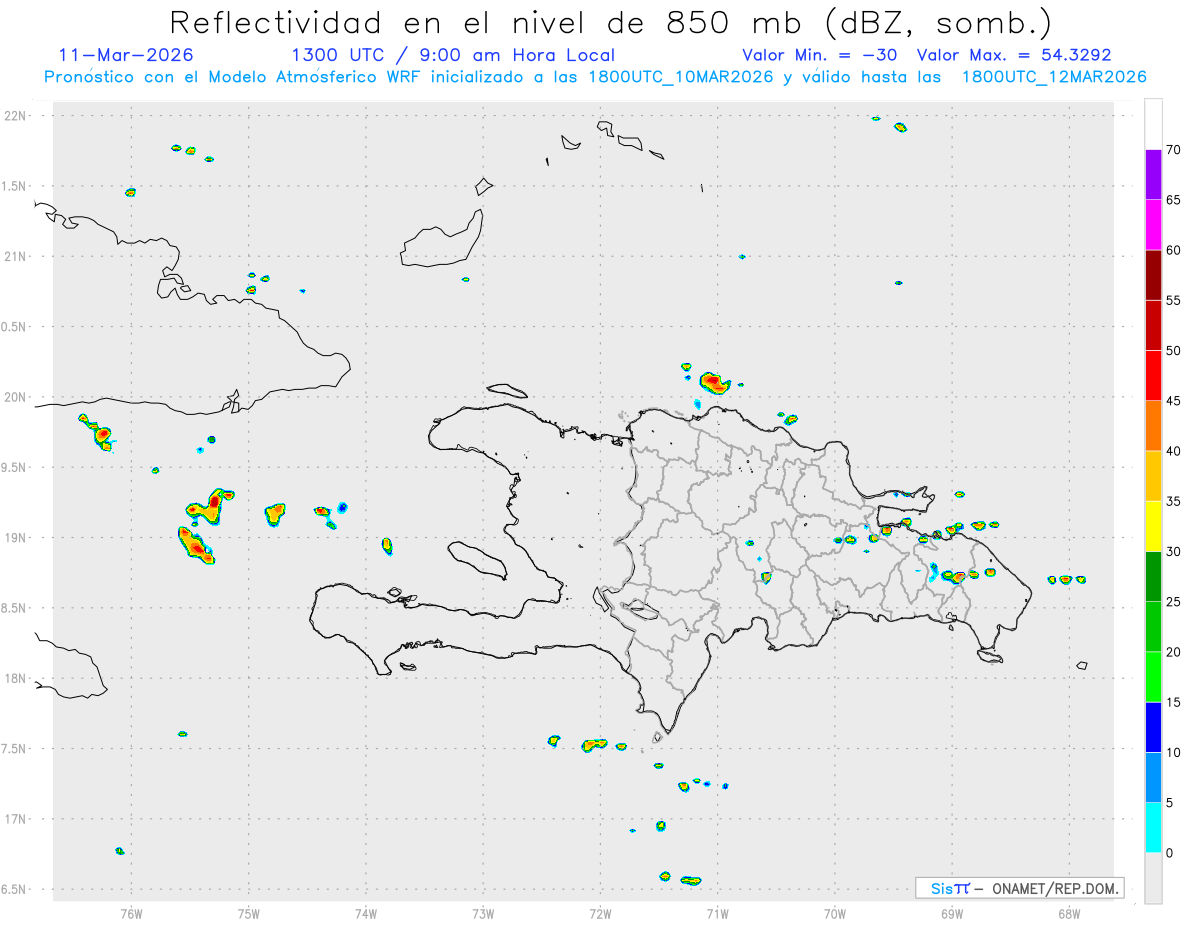The image size is (1200, 927).
Task: Click the dark green 25–30 dBZ band
Action: [1153, 577]
